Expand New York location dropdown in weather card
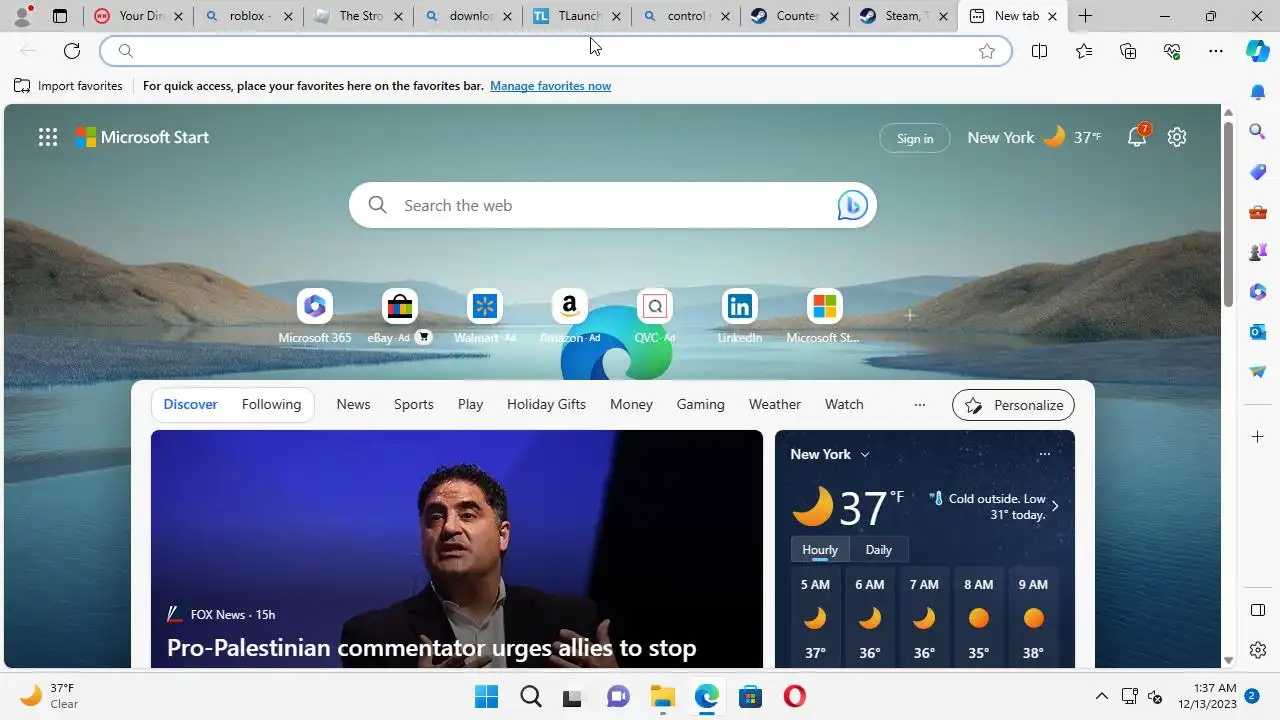 (x=865, y=454)
